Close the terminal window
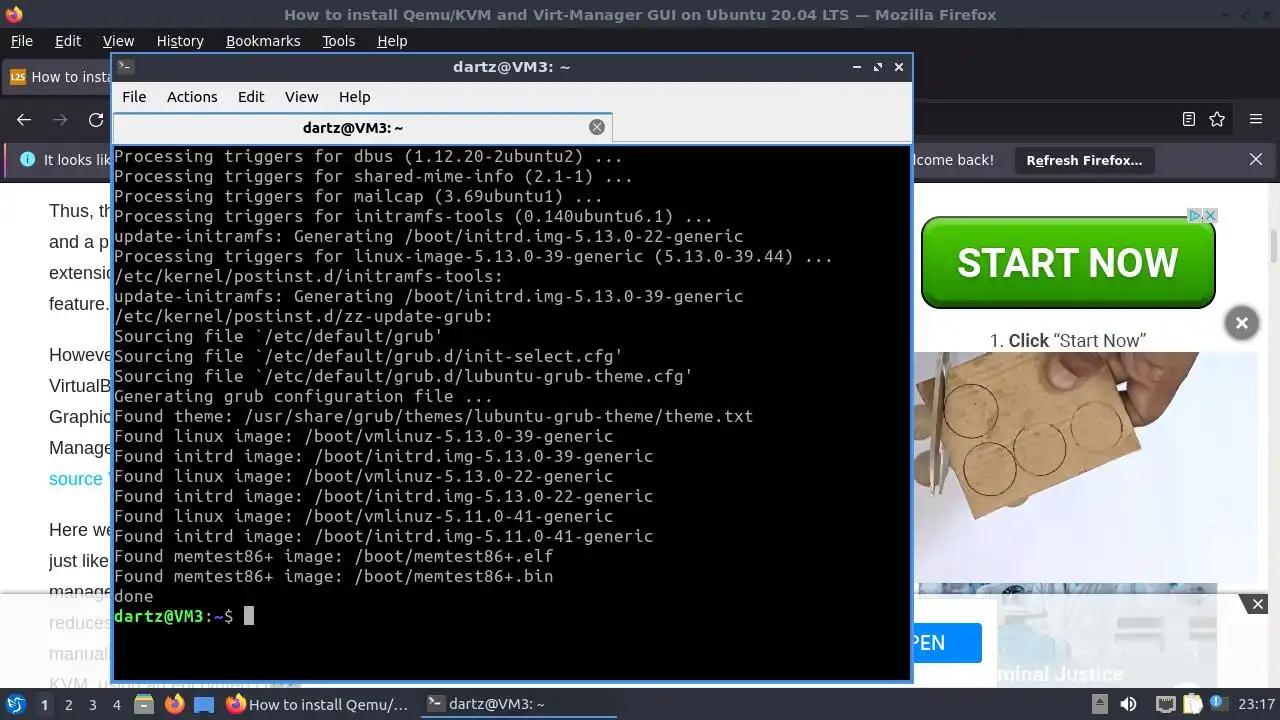The image size is (1280, 720). pyautogui.click(x=899, y=67)
